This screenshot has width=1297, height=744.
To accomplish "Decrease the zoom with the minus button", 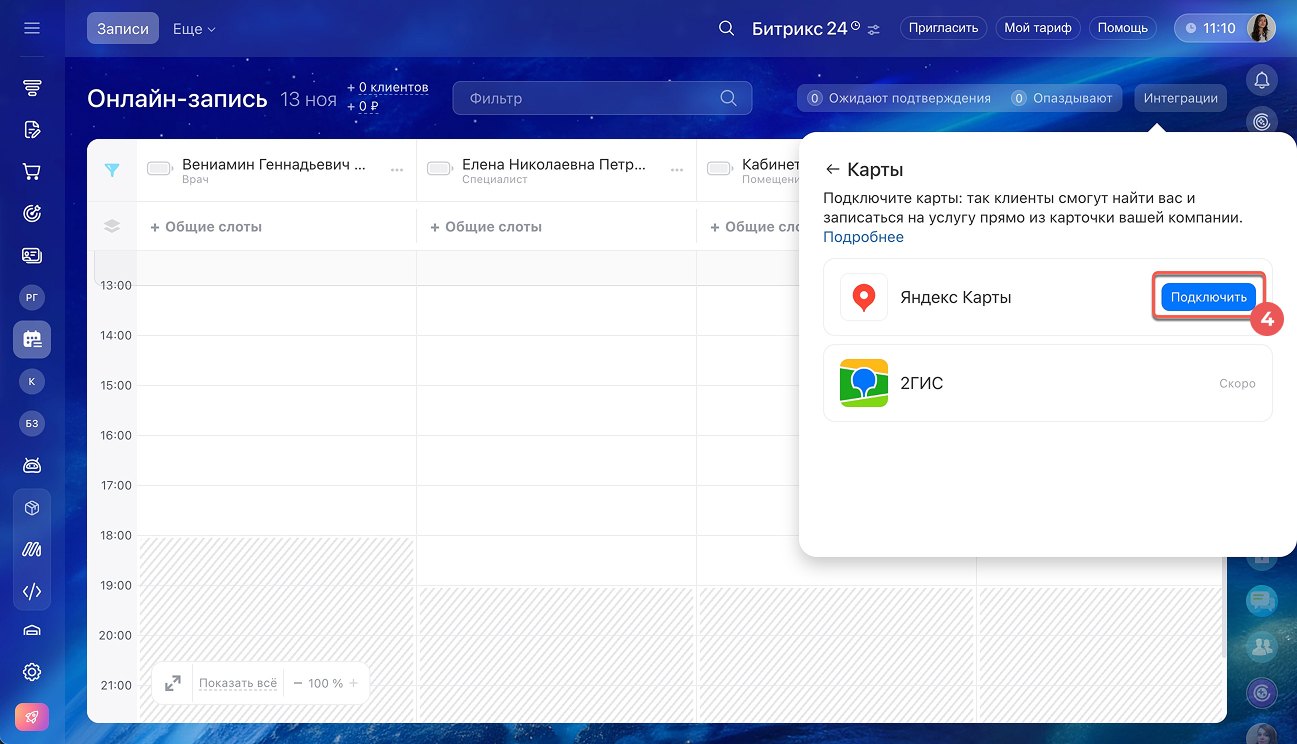I will coord(298,683).
